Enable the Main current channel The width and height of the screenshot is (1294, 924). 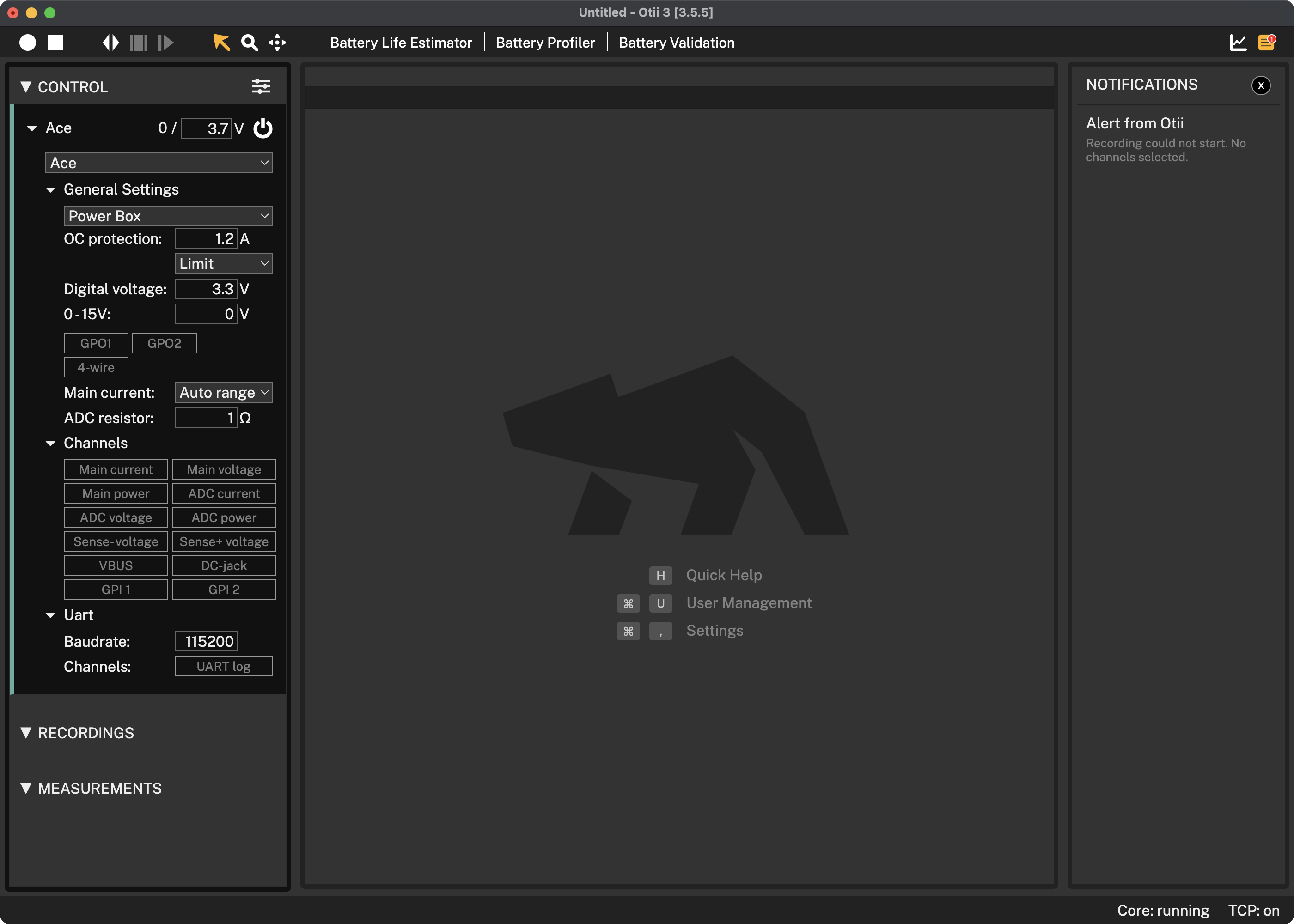tap(116, 469)
